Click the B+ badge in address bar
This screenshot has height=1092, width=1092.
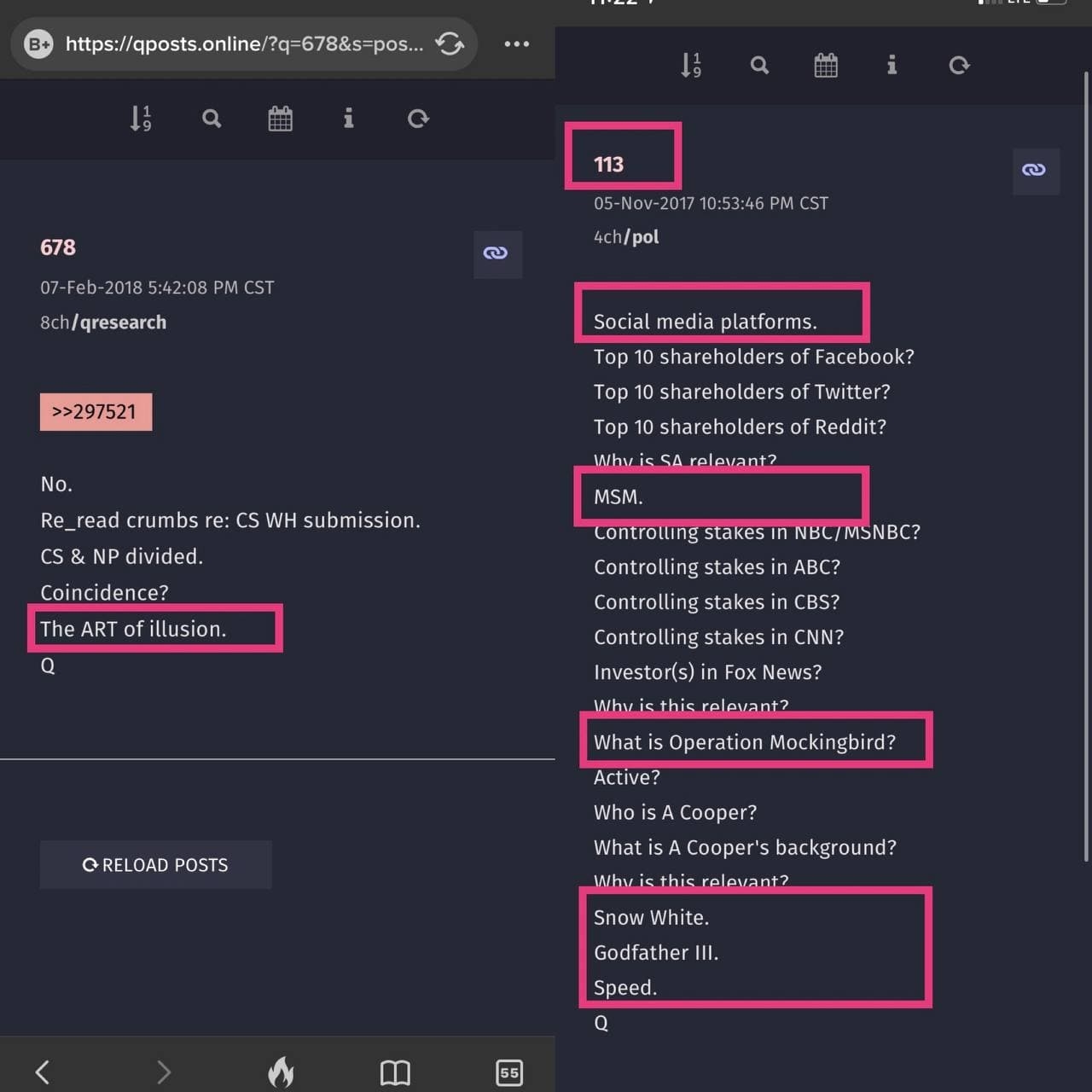38,44
